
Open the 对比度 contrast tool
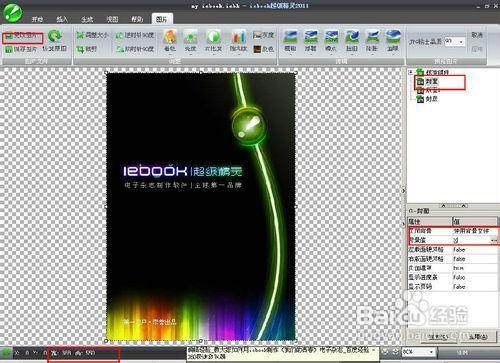pos(213,41)
